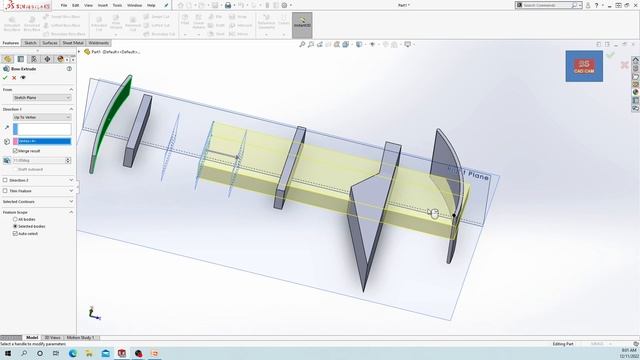The height and width of the screenshot is (360, 640).
Task: Open PropertyManager tab icon
Action: coord(20,59)
